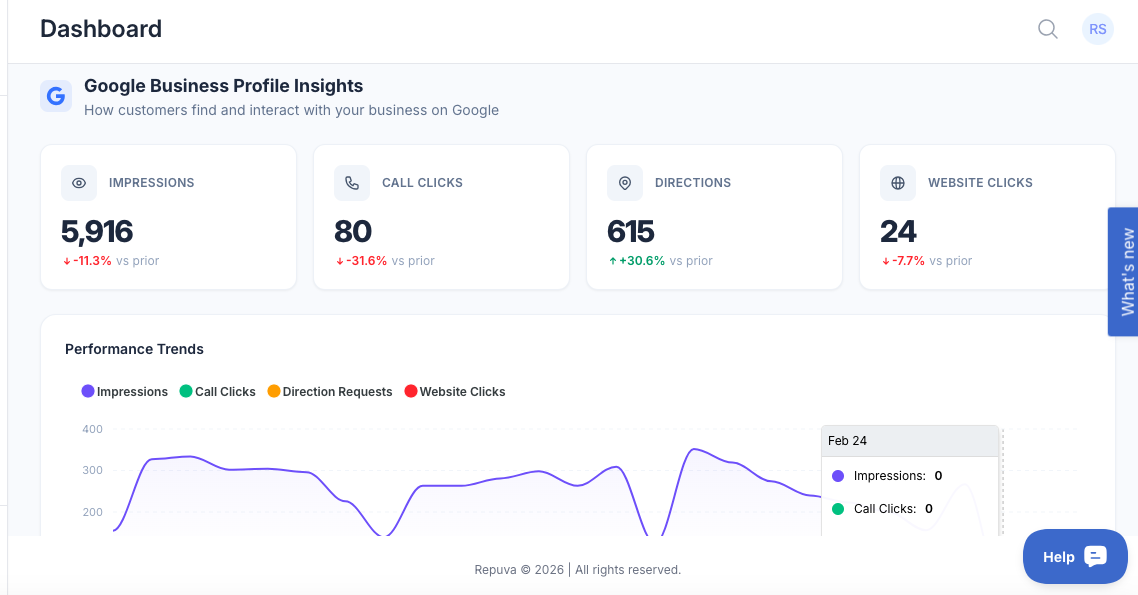
Task: Open the What's new side tab
Action: point(1124,272)
